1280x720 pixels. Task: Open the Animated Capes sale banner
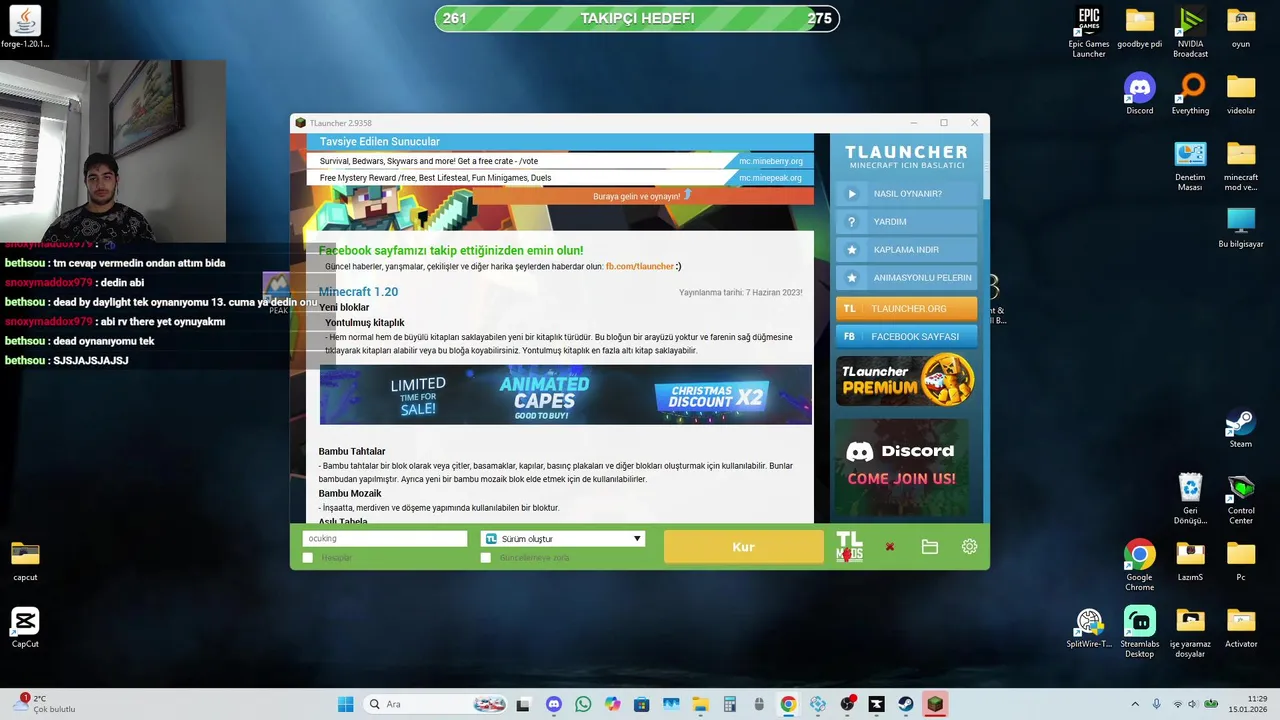tap(566, 395)
